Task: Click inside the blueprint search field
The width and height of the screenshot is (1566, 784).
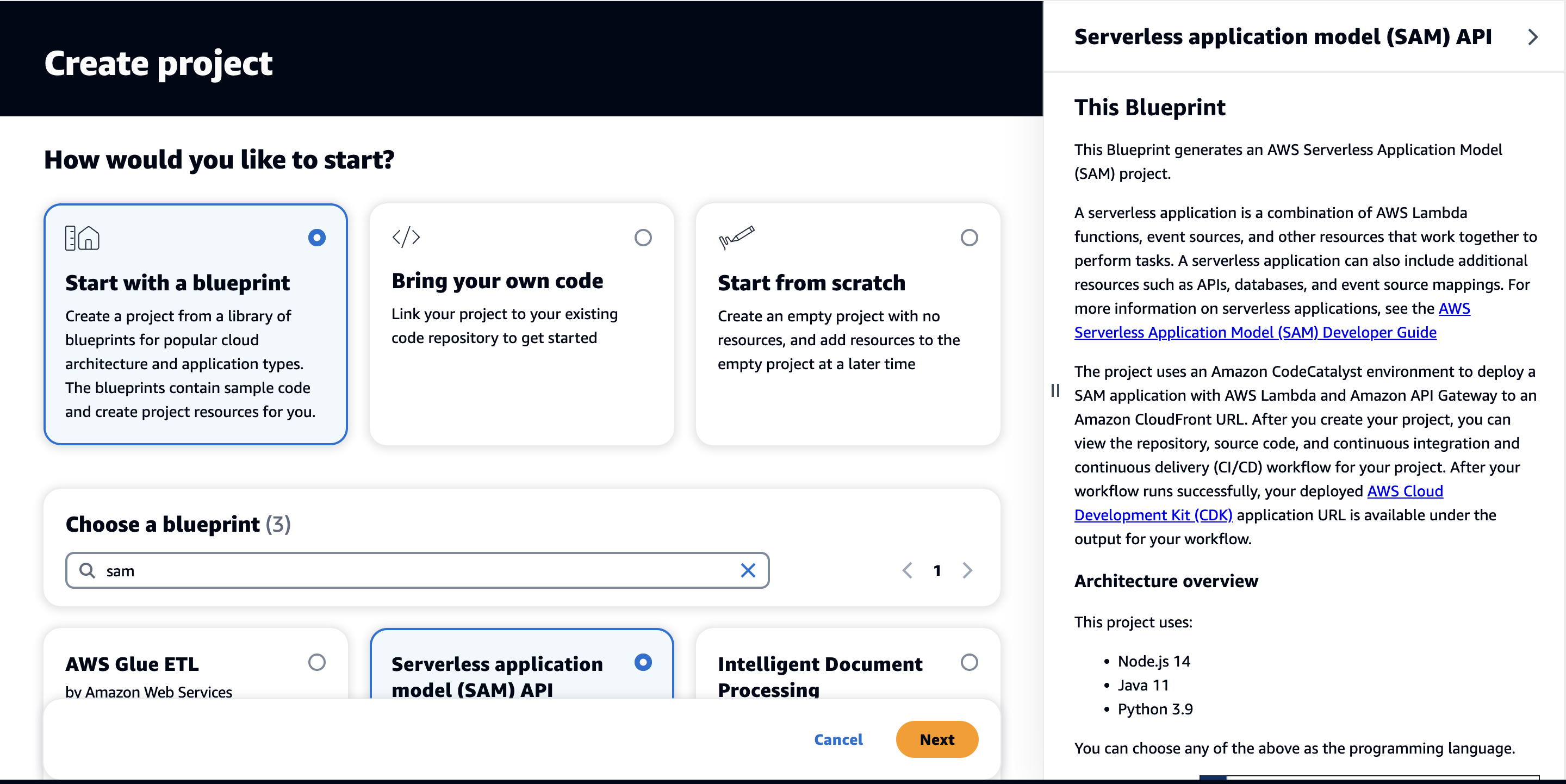Action: click(x=365, y=570)
